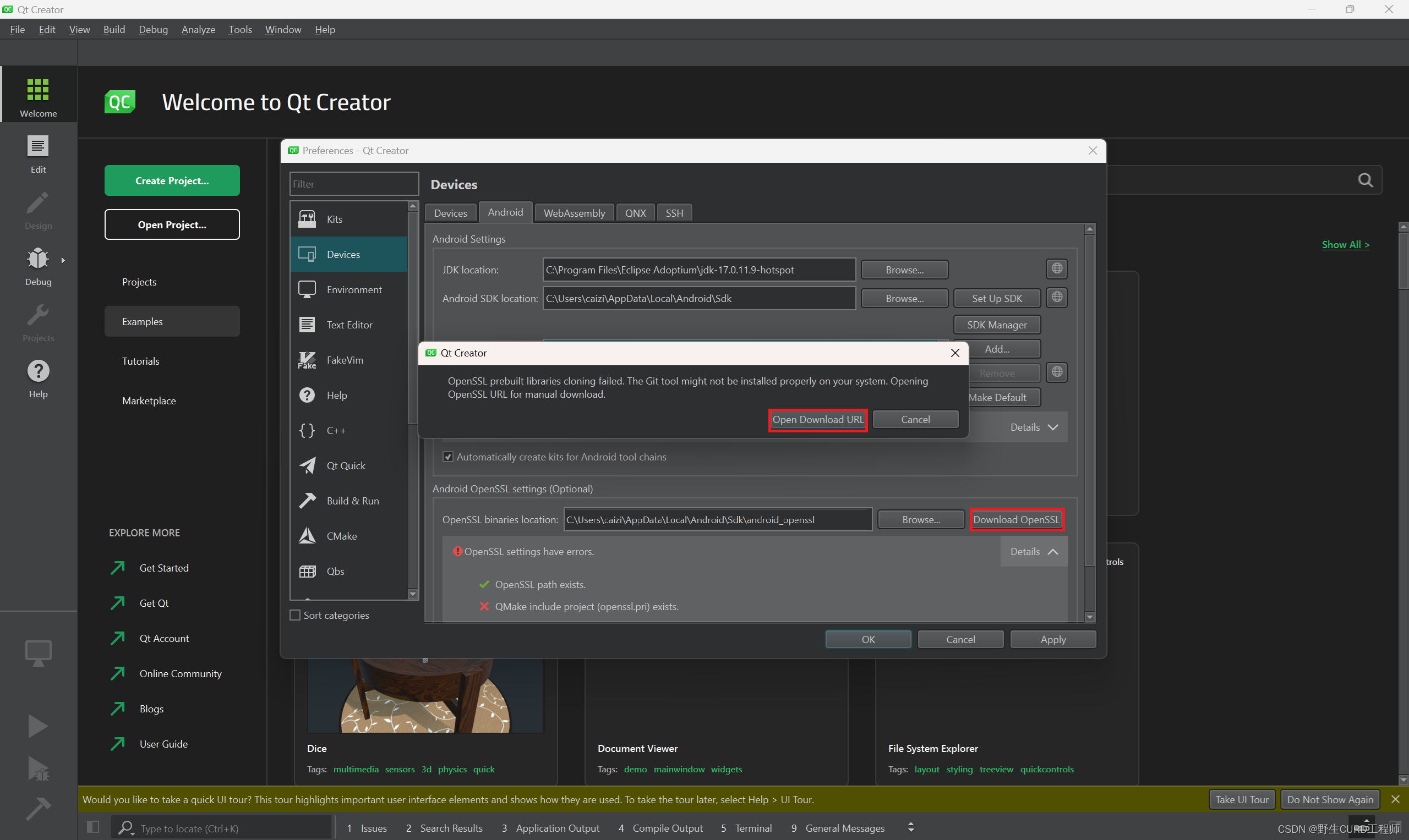Image resolution: width=1409 pixels, height=840 pixels.
Task: Click Download OpenSSL button
Action: (x=1017, y=520)
